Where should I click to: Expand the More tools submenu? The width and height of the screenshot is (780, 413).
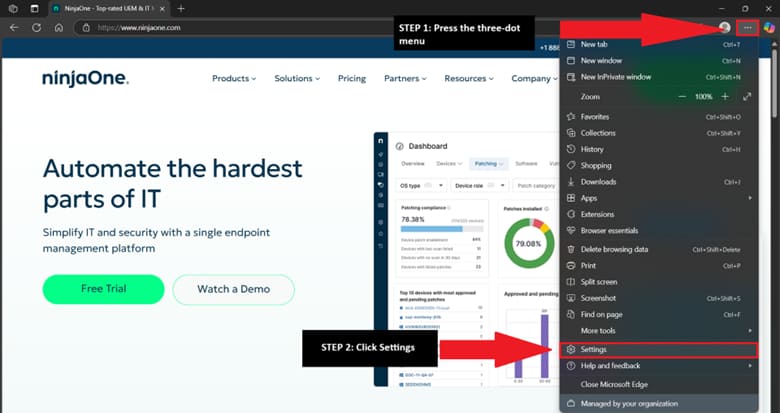pos(659,331)
